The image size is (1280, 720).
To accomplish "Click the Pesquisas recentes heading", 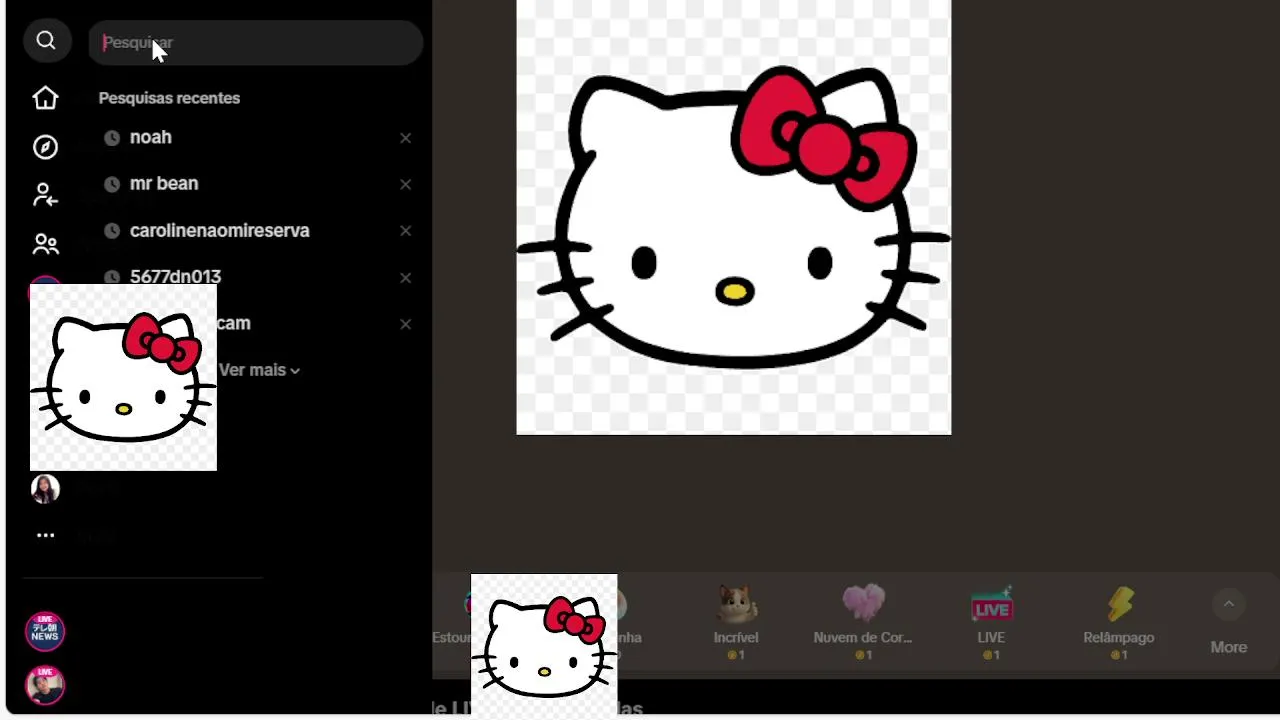I will [x=169, y=98].
